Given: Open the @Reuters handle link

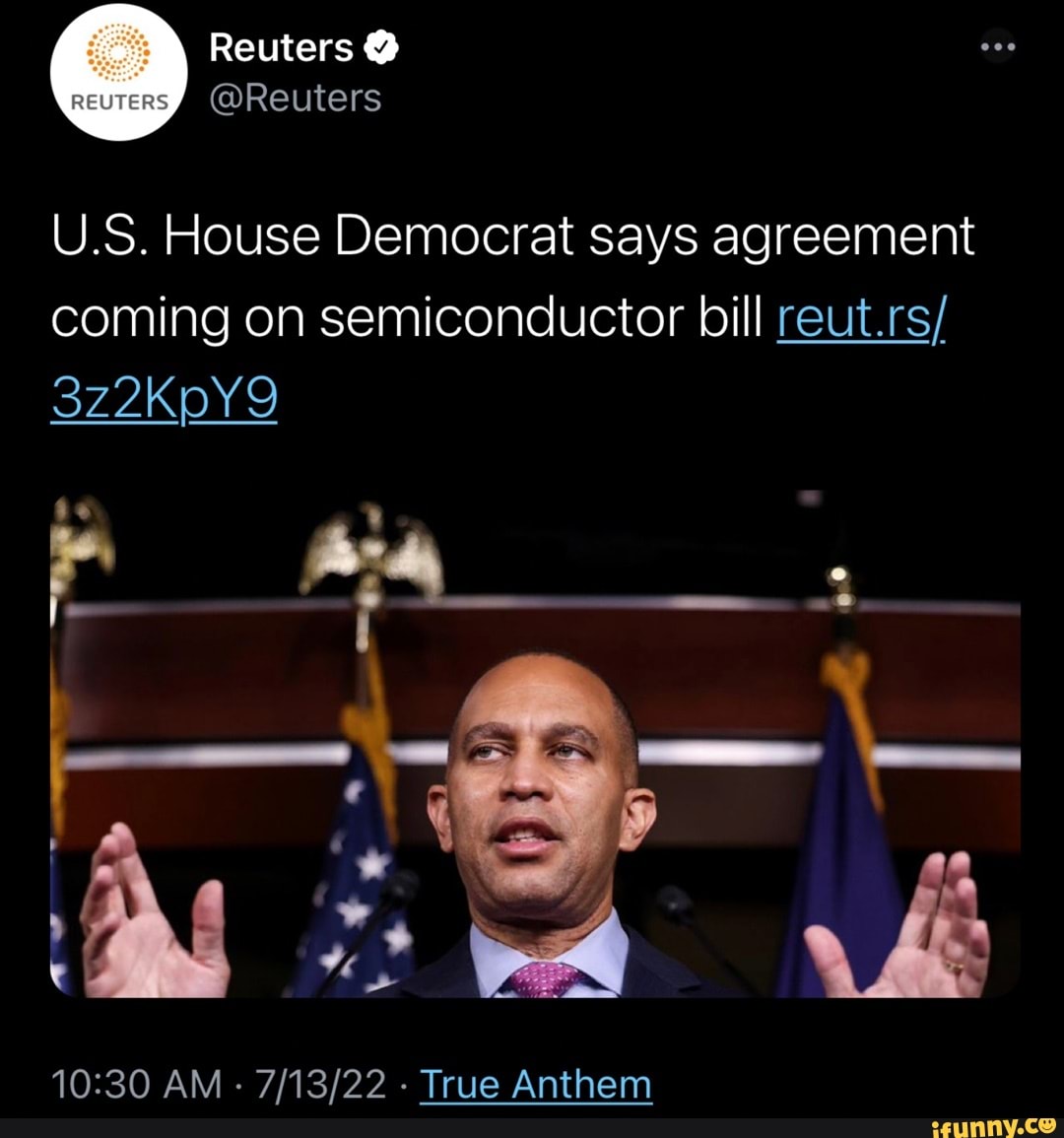Looking at the screenshot, I should tap(295, 98).
